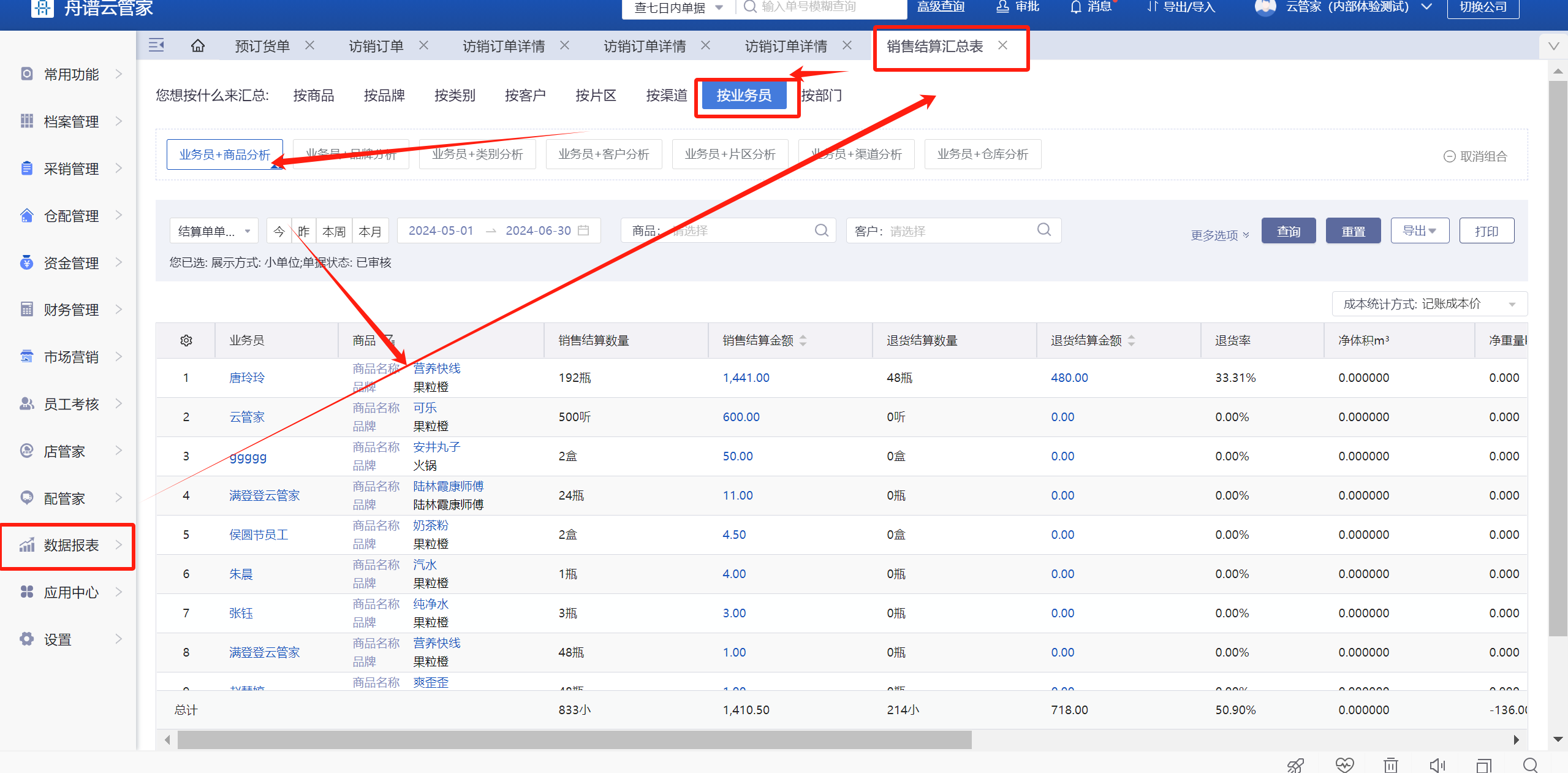Expand the 导出 dropdown button
Viewport: 1568px width, 773px height.
click(1419, 231)
